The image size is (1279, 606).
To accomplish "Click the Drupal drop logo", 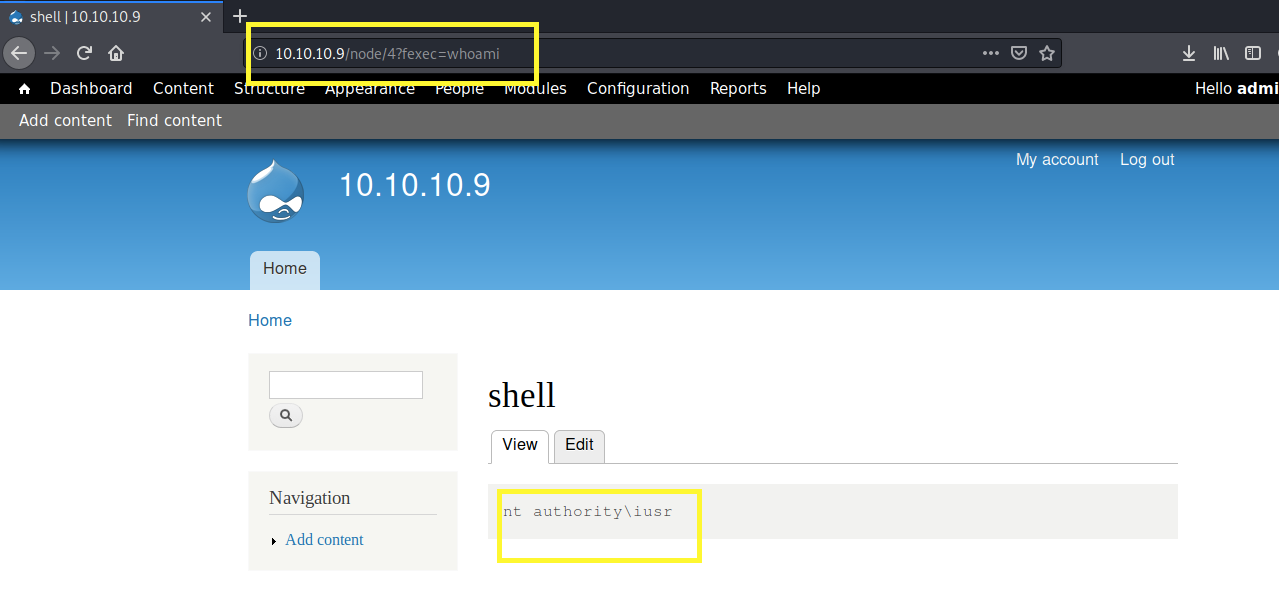I will point(275,191).
